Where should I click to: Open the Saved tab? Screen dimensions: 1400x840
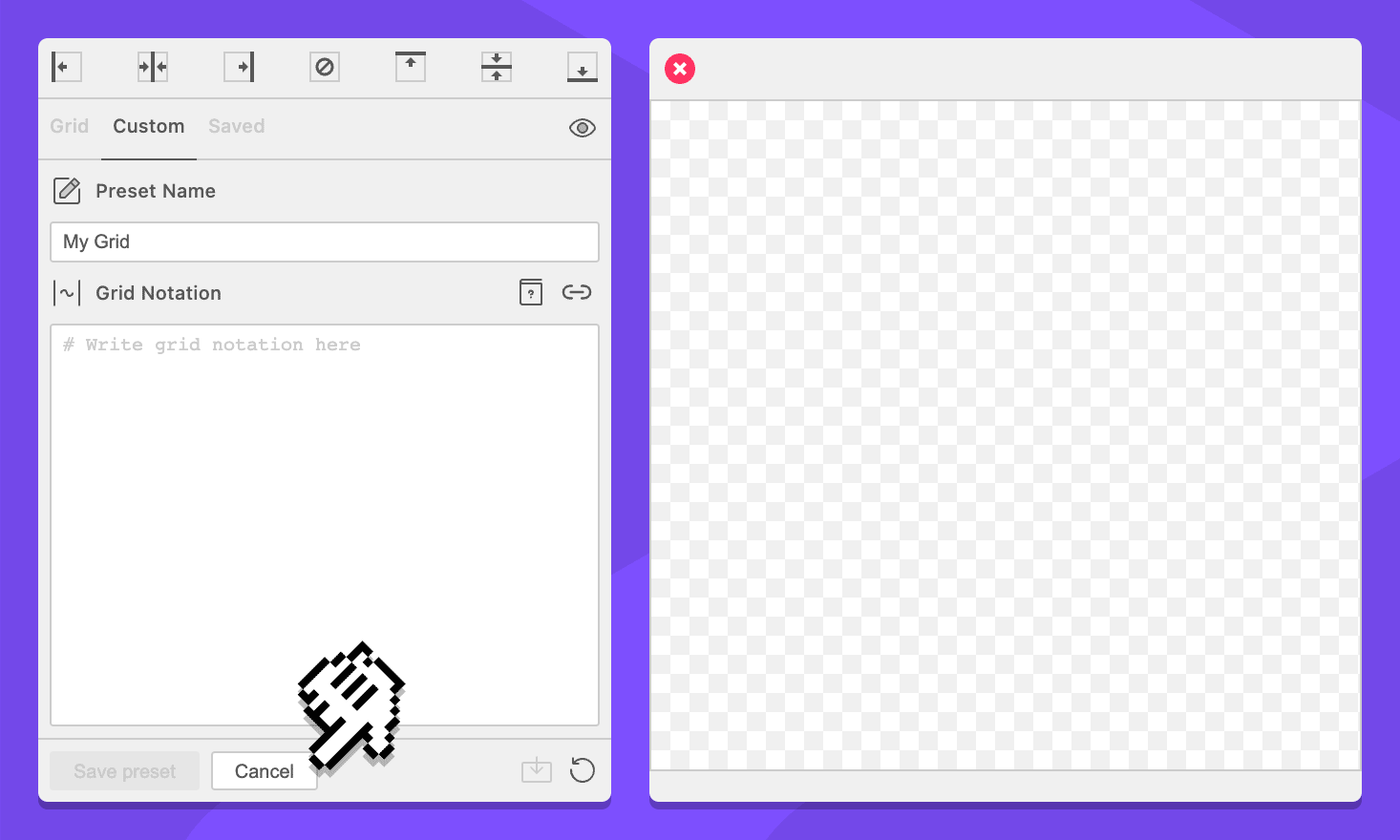coord(237,126)
